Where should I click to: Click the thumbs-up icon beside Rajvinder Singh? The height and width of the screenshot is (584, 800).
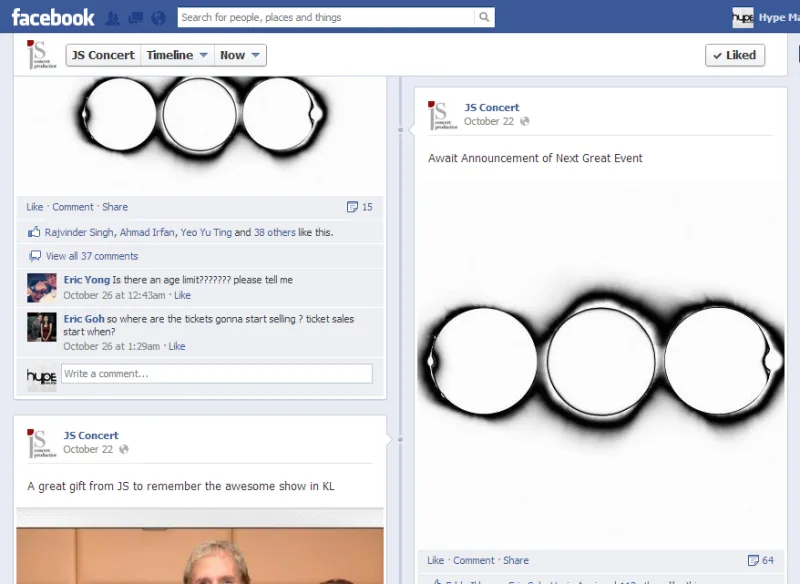[34, 232]
